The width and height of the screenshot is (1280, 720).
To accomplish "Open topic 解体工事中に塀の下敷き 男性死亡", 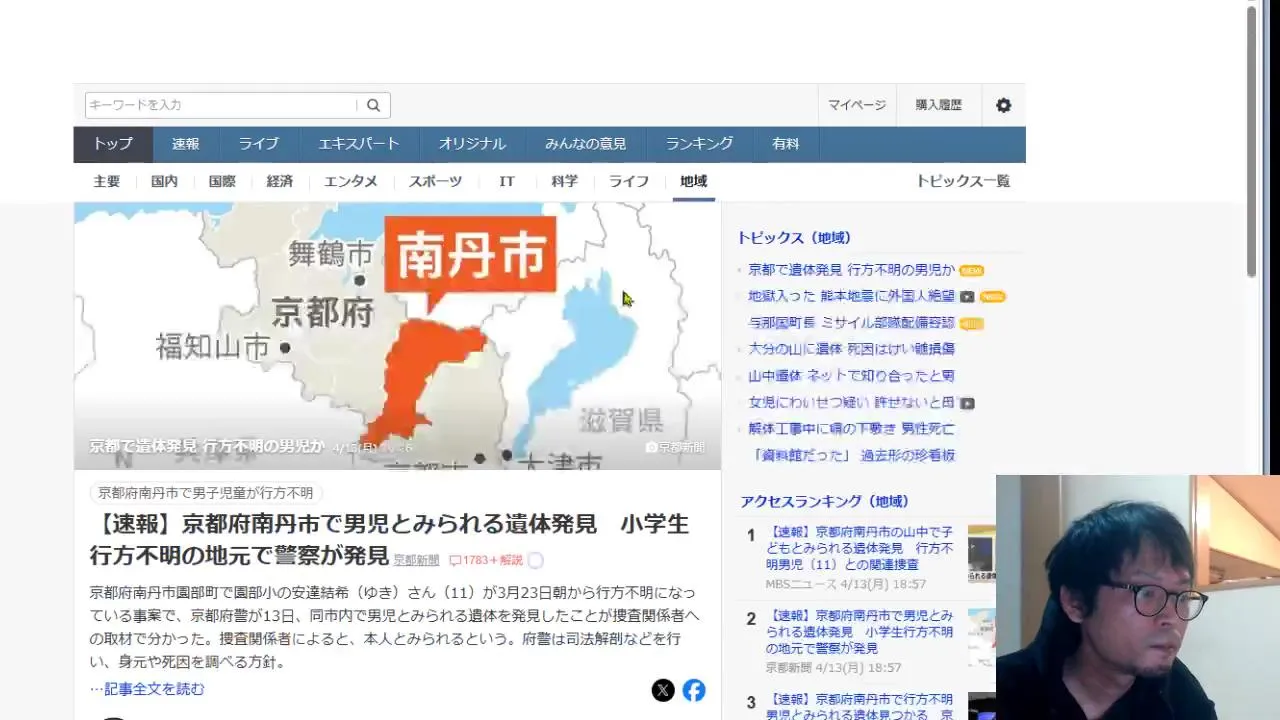I will [x=851, y=428].
